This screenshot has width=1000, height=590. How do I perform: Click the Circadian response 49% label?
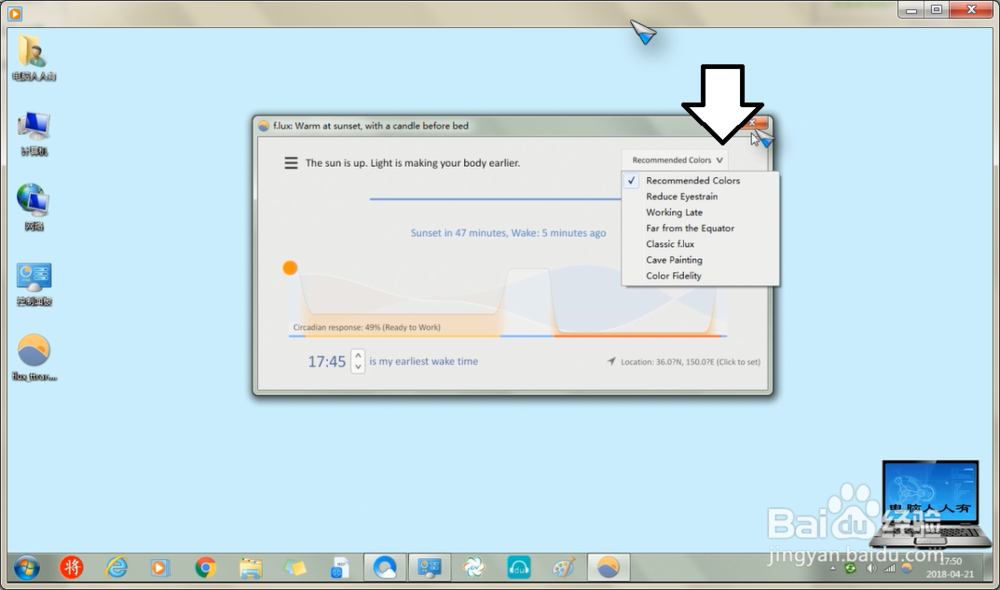click(x=367, y=327)
